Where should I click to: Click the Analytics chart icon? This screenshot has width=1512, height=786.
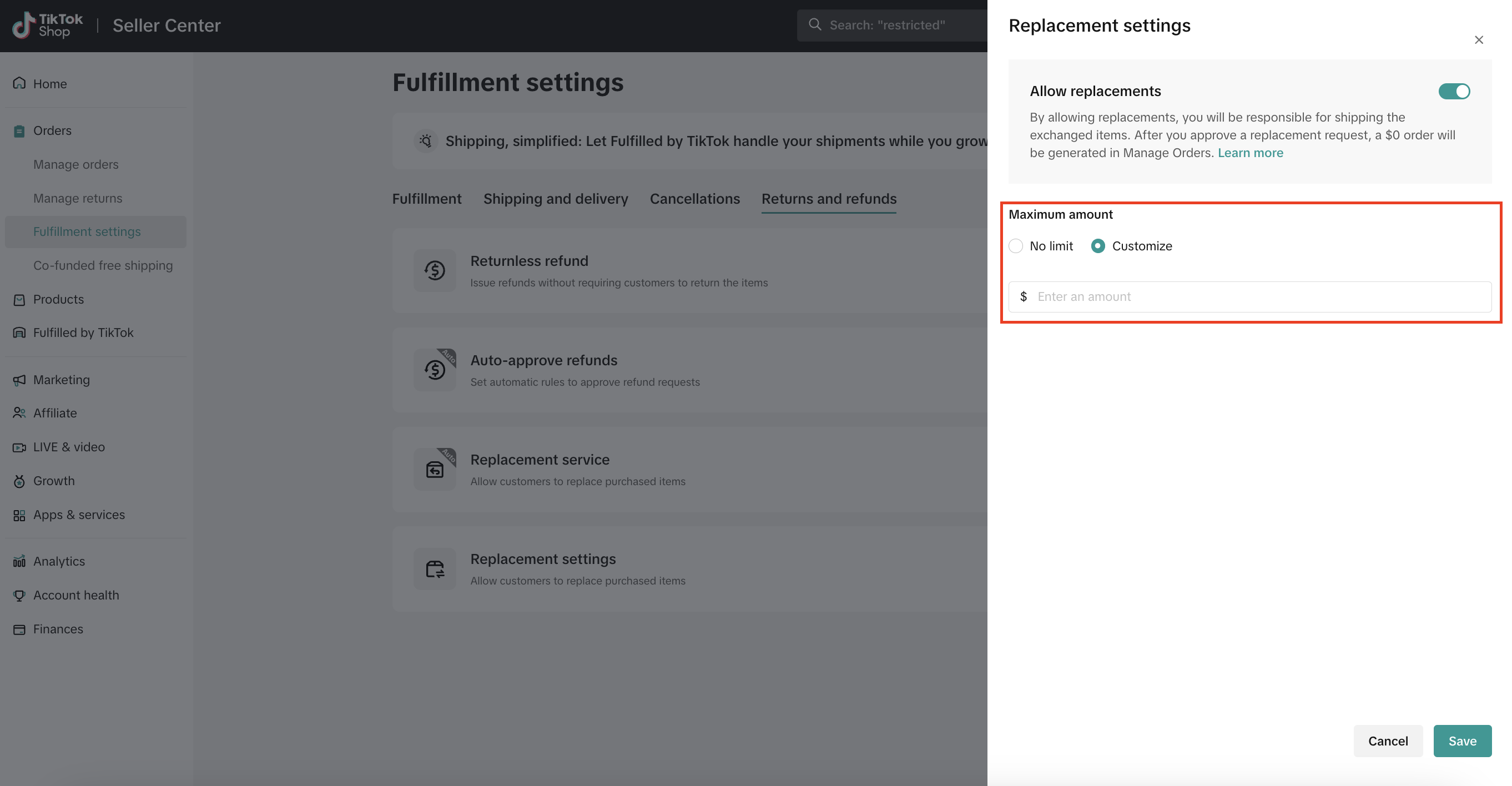tap(19, 561)
